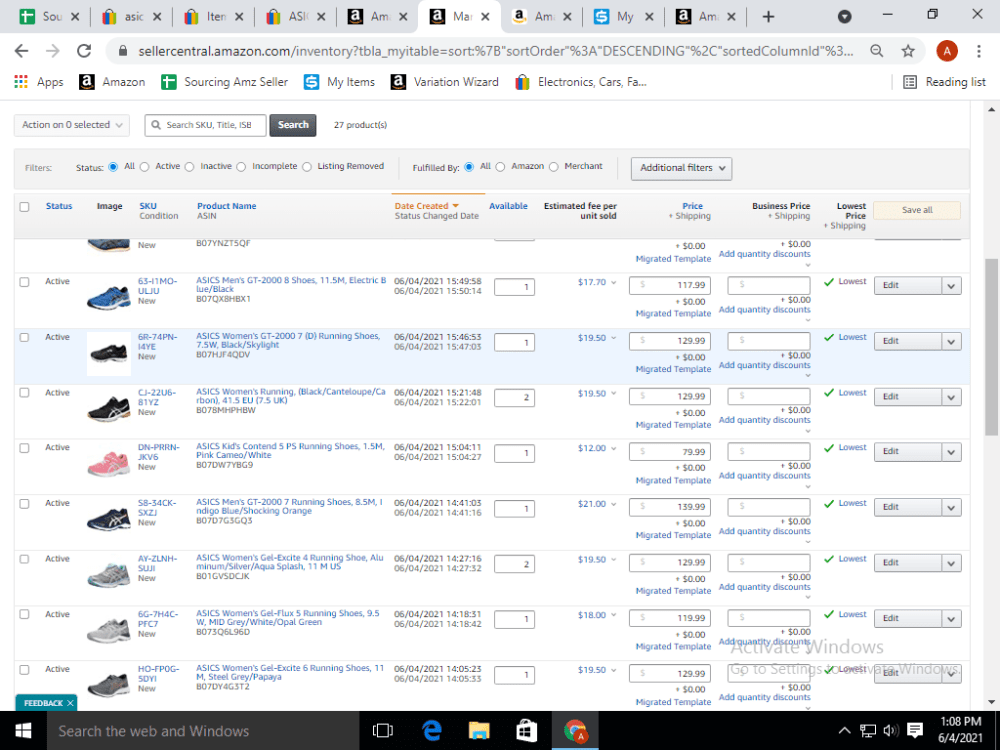
Task: Open File Explorer from the taskbar
Action: click(478, 731)
